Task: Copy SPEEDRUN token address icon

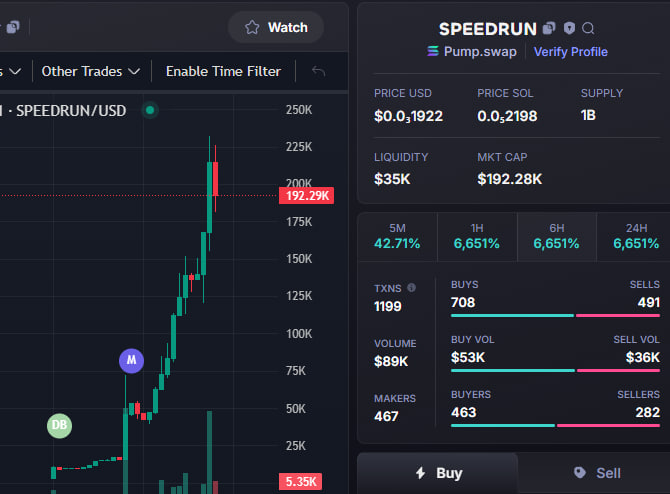Action: click(549, 28)
